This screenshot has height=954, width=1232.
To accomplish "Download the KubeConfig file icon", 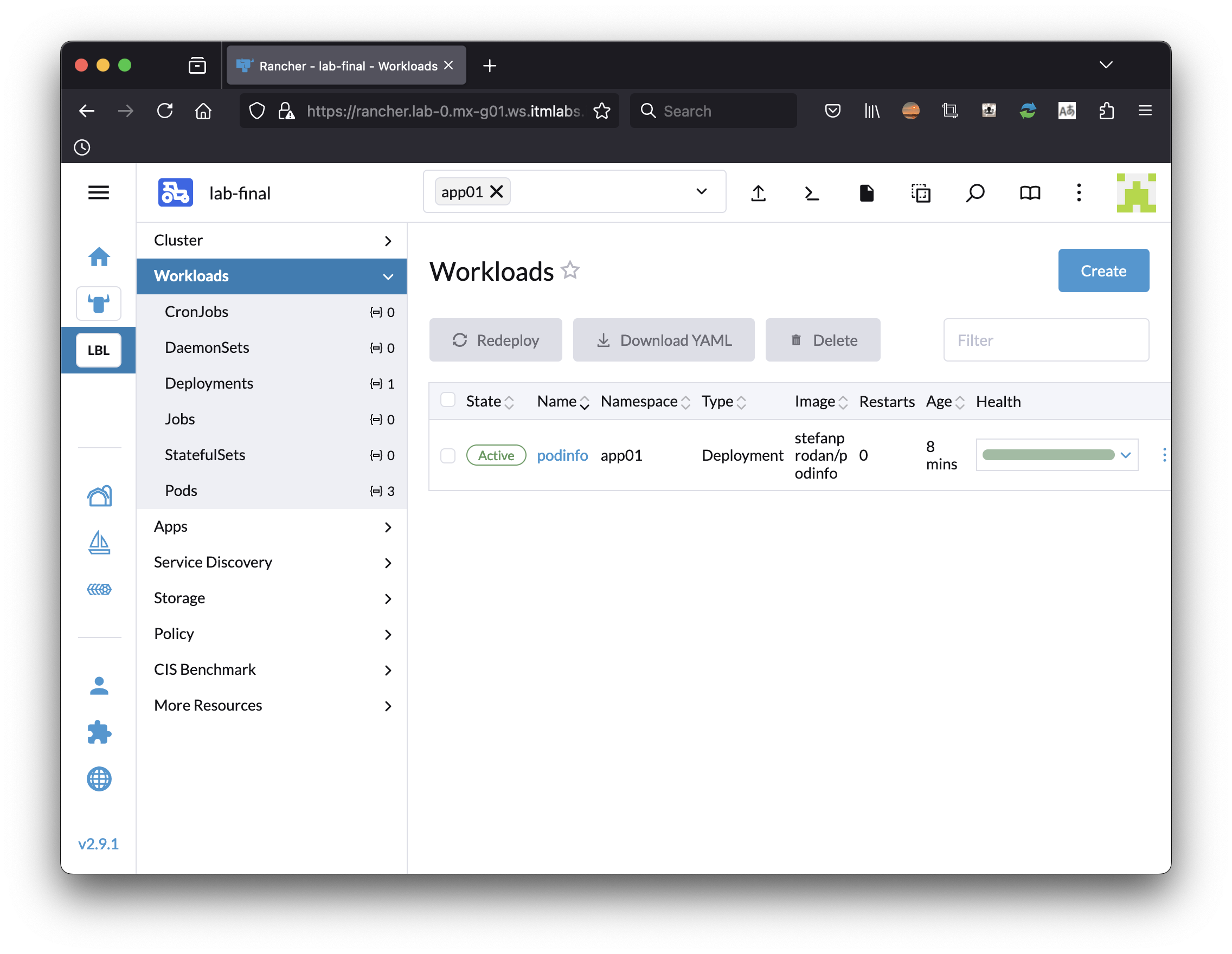I will tap(867, 194).
